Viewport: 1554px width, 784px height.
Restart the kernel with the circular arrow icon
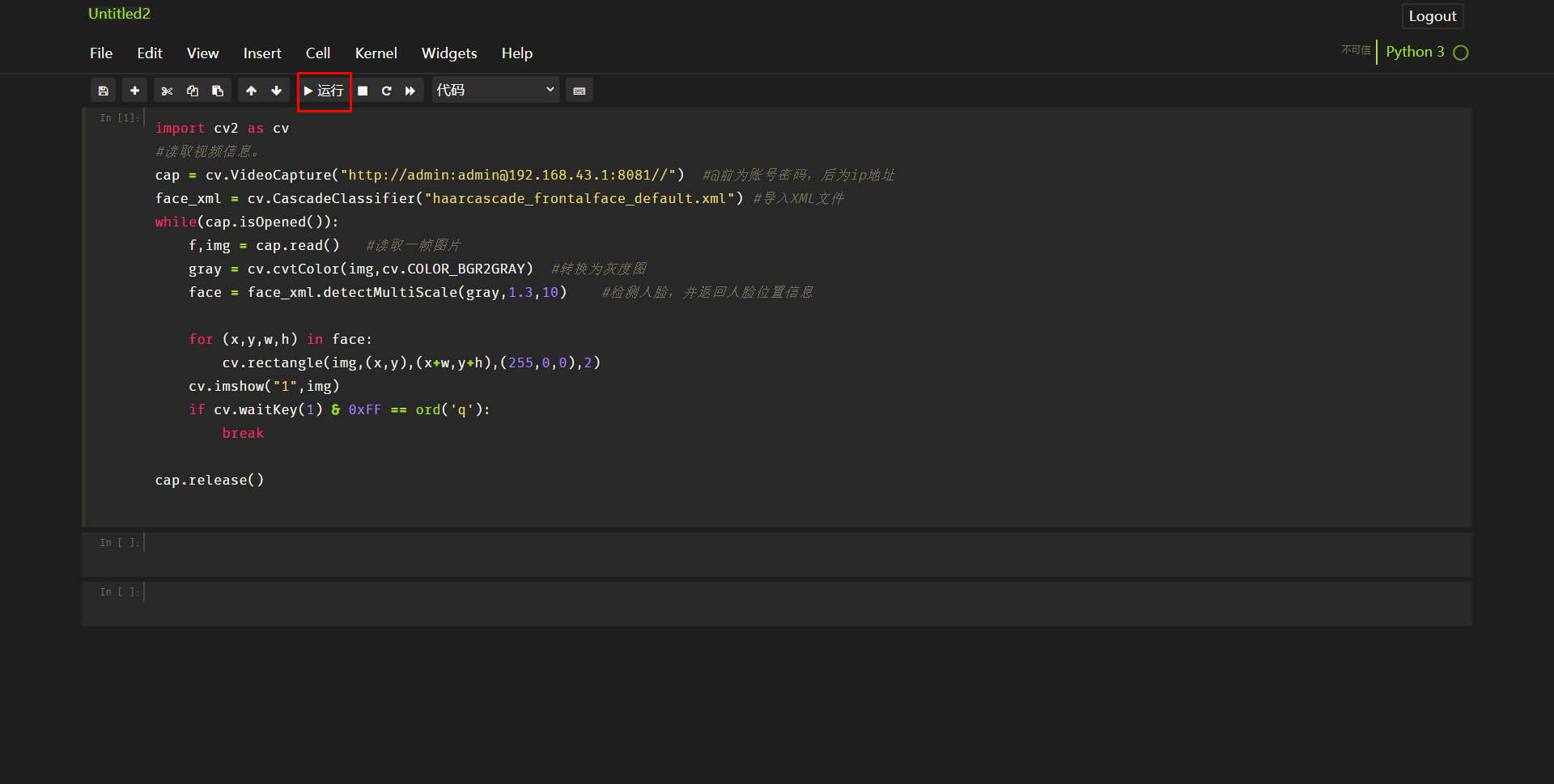pyautogui.click(x=386, y=91)
